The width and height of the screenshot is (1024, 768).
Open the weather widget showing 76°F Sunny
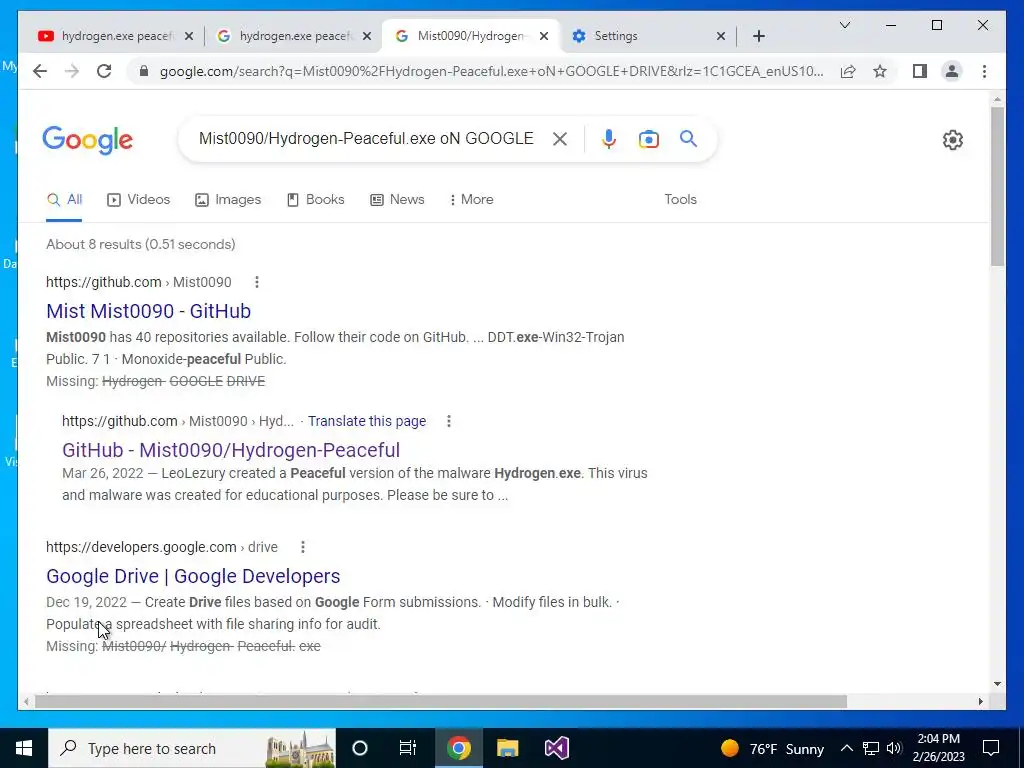click(x=772, y=748)
